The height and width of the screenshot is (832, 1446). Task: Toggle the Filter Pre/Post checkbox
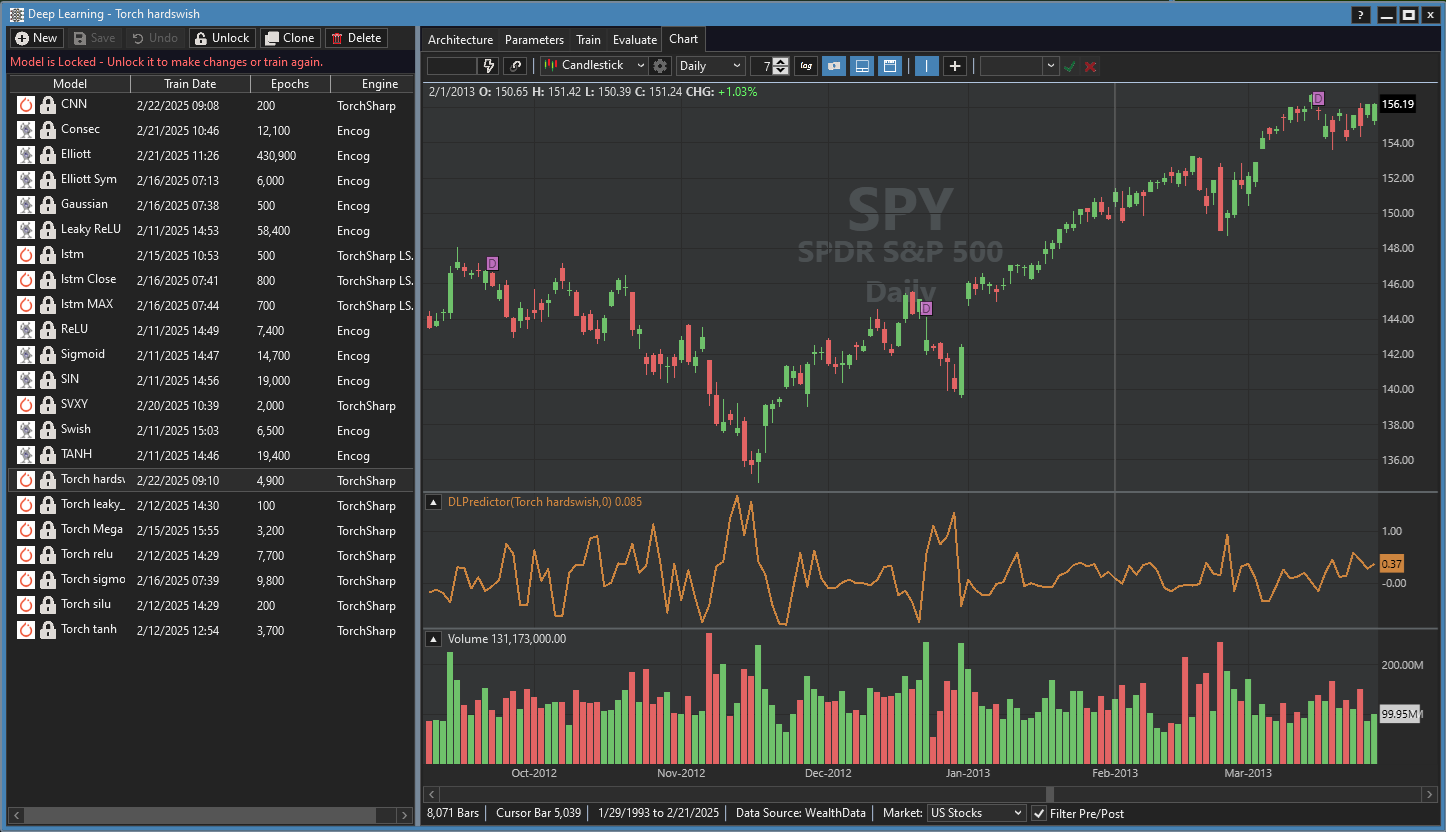[1039, 813]
